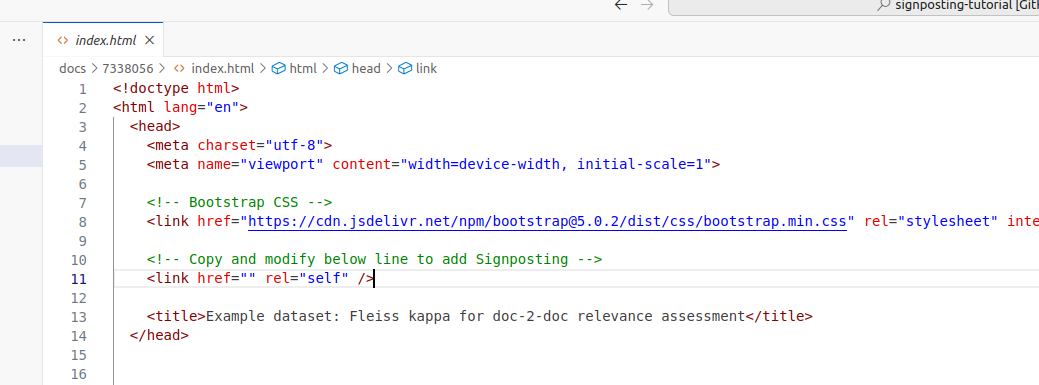Click the 'Bootstrap CSS' comment
This screenshot has height=385, width=1039.
coord(239,202)
